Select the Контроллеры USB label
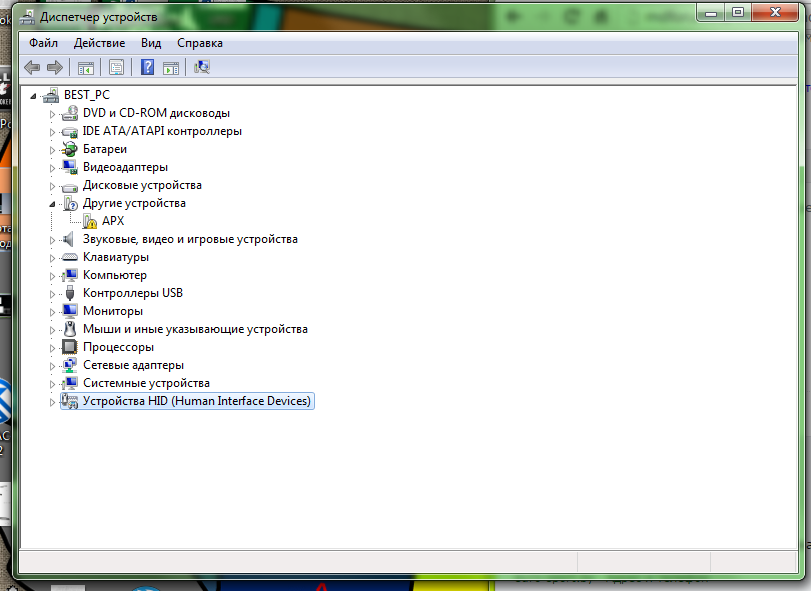811x591 pixels. coord(133,293)
